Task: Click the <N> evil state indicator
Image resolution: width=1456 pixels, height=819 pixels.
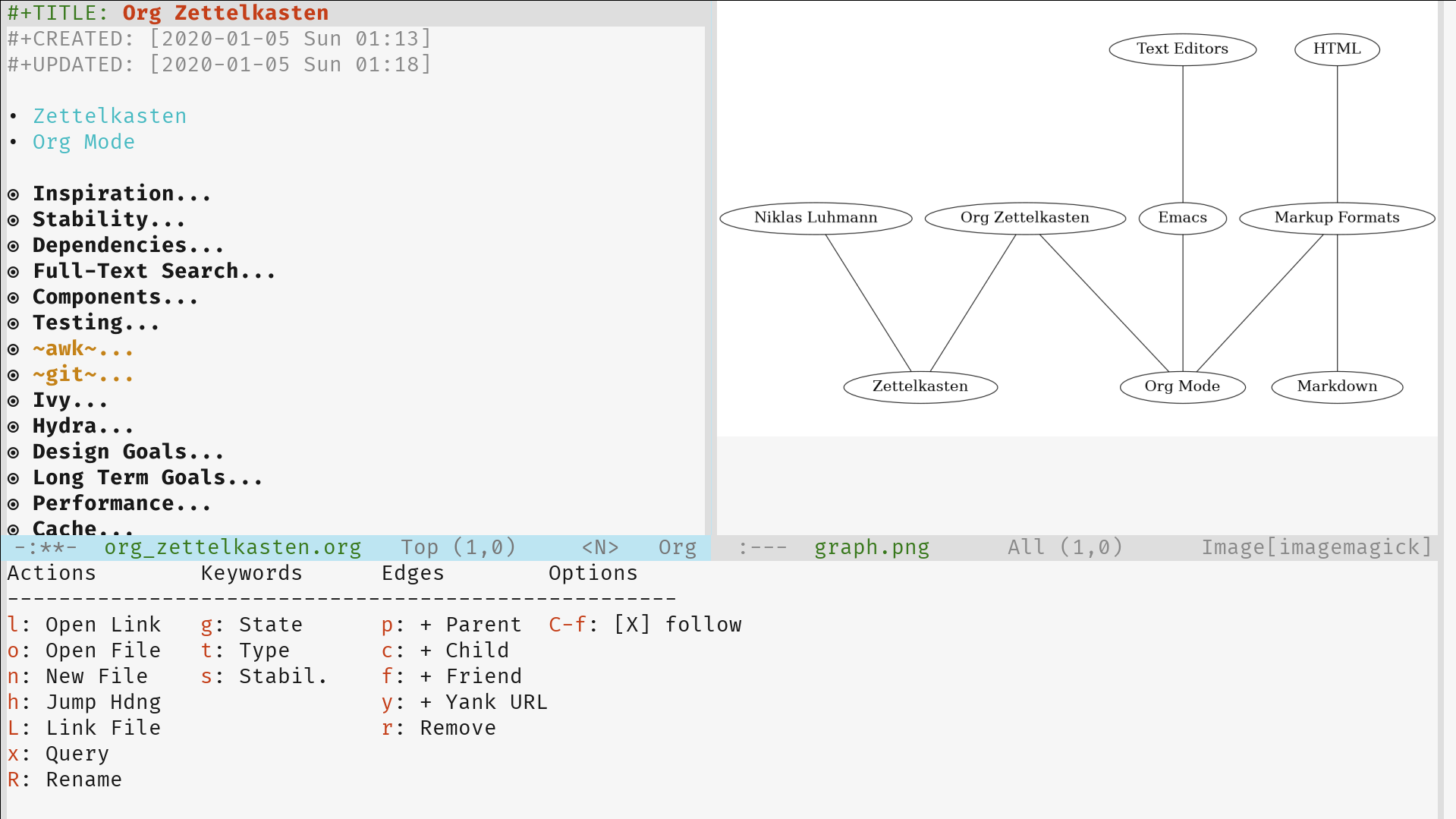Action: coord(600,547)
